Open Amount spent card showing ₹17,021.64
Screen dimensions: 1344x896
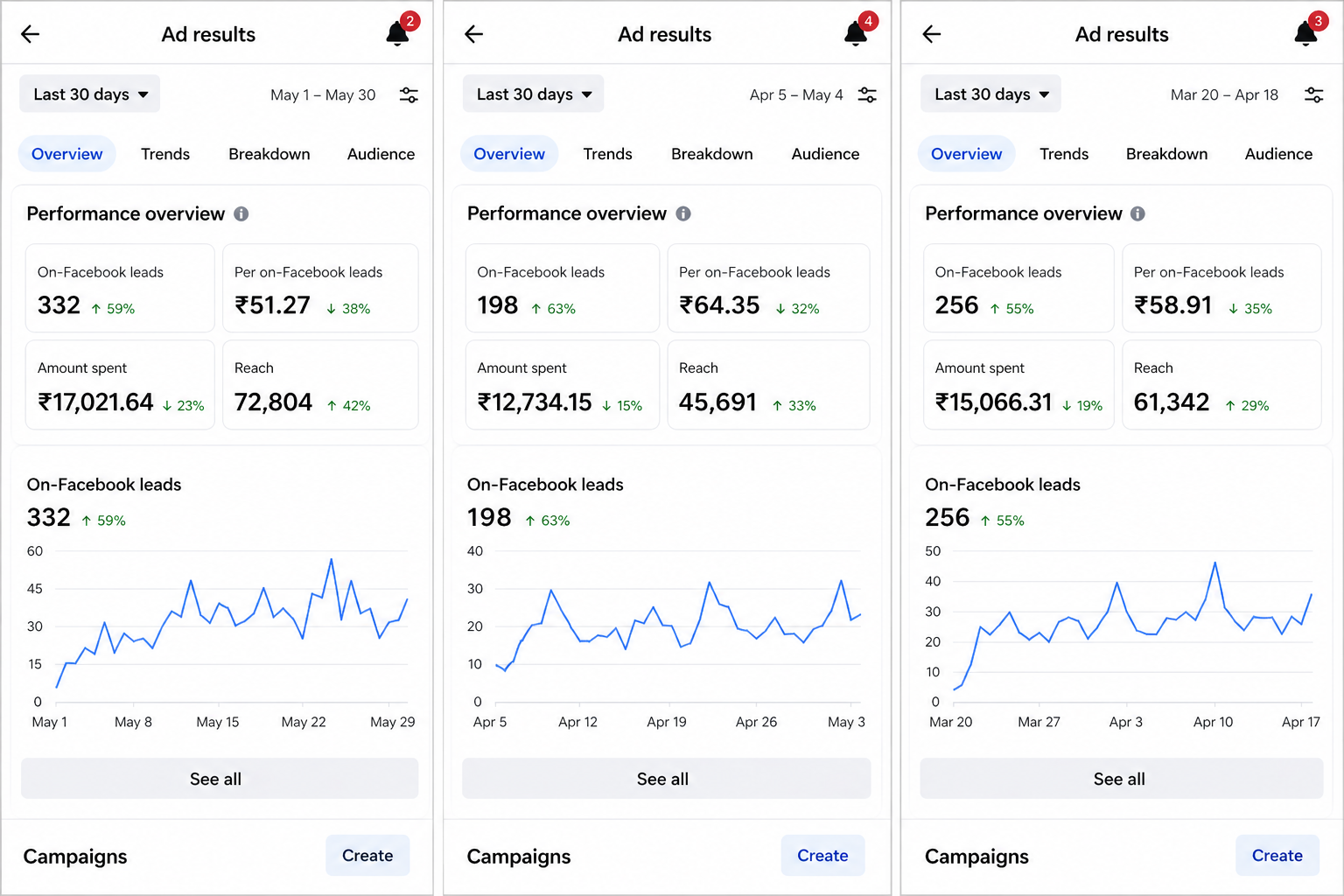(x=120, y=385)
